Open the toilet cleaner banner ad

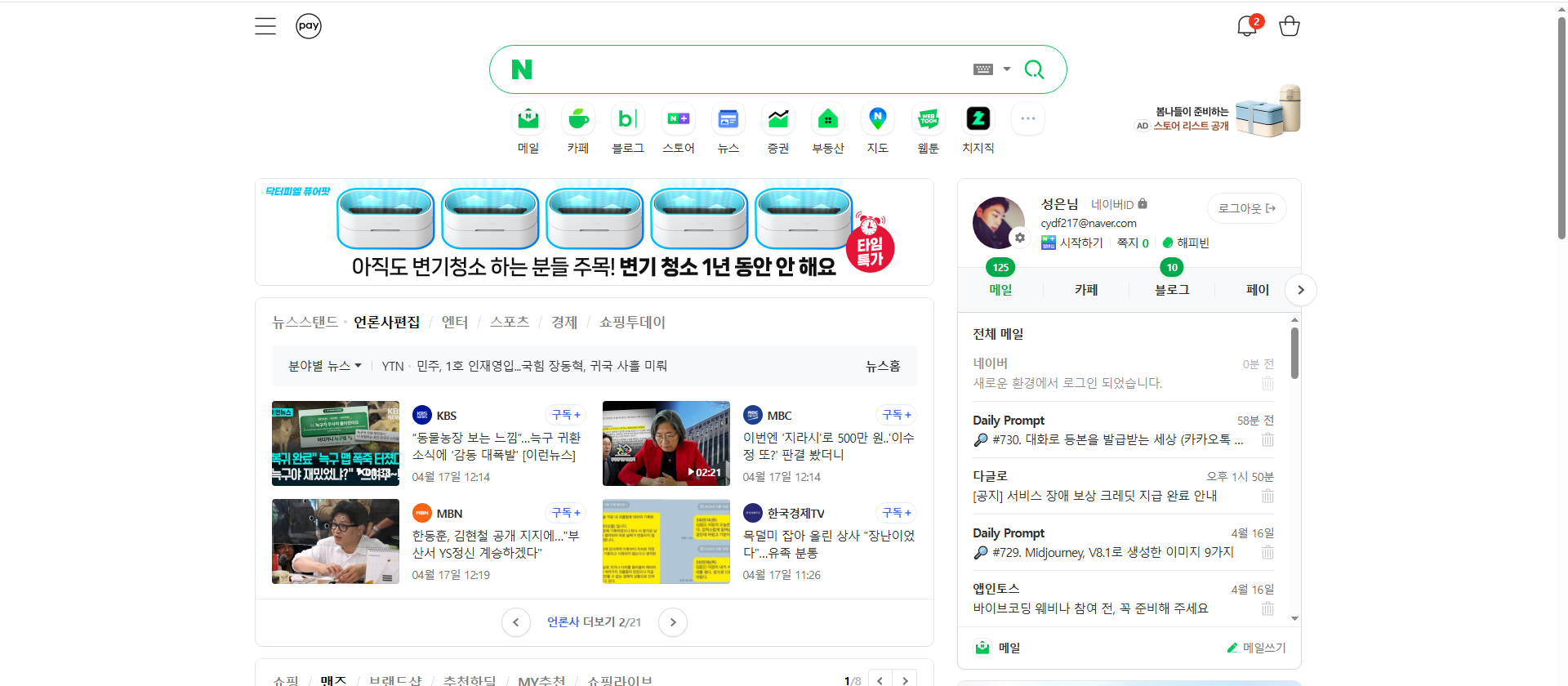pyautogui.click(x=595, y=232)
